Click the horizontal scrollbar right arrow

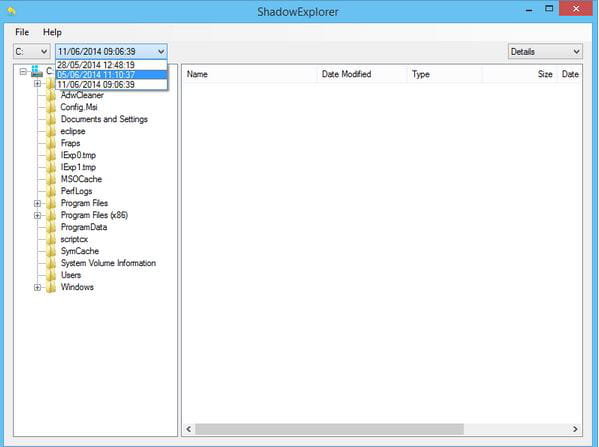click(575, 429)
